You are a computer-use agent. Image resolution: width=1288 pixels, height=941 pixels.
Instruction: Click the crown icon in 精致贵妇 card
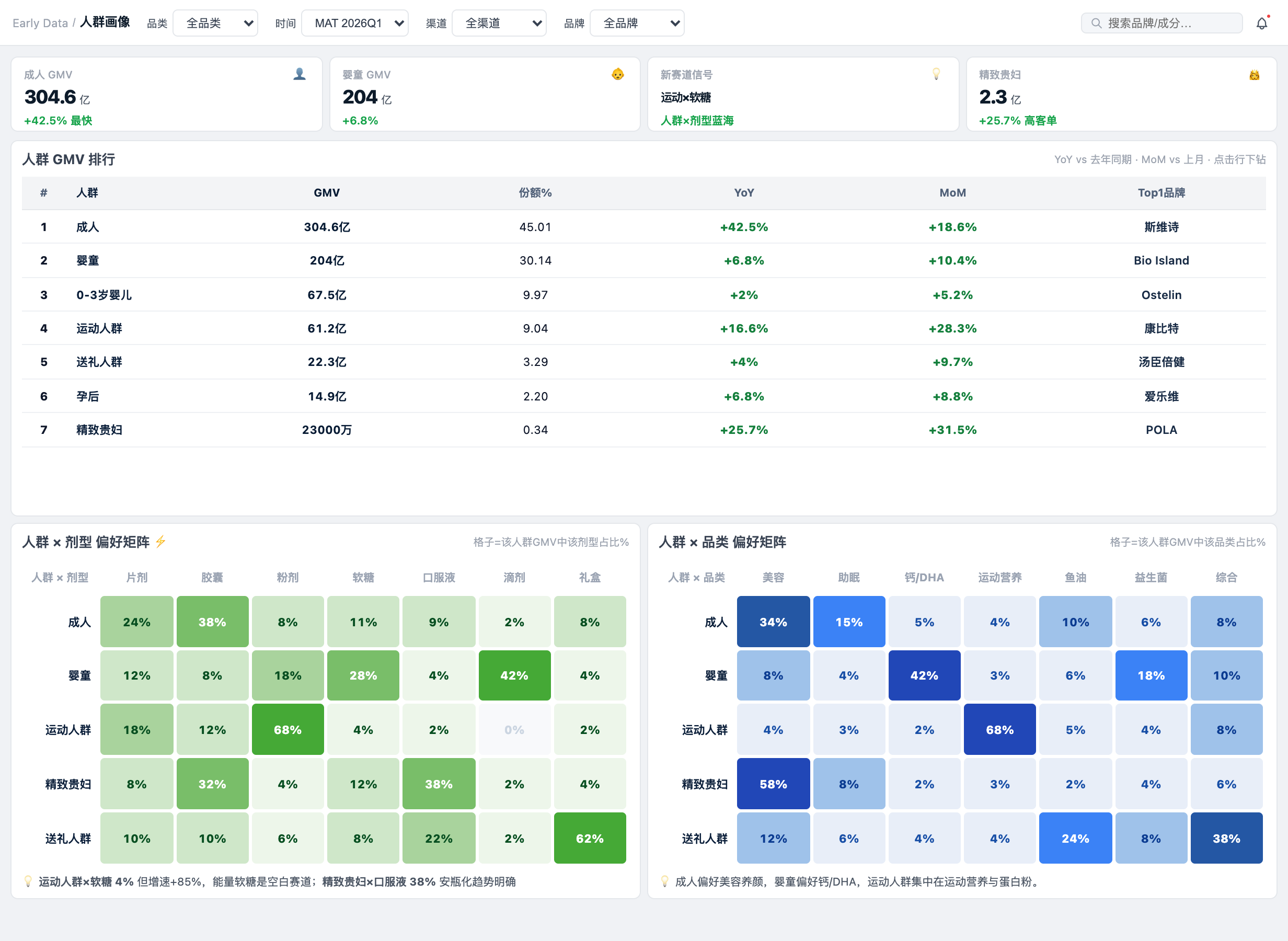(1255, 75)
